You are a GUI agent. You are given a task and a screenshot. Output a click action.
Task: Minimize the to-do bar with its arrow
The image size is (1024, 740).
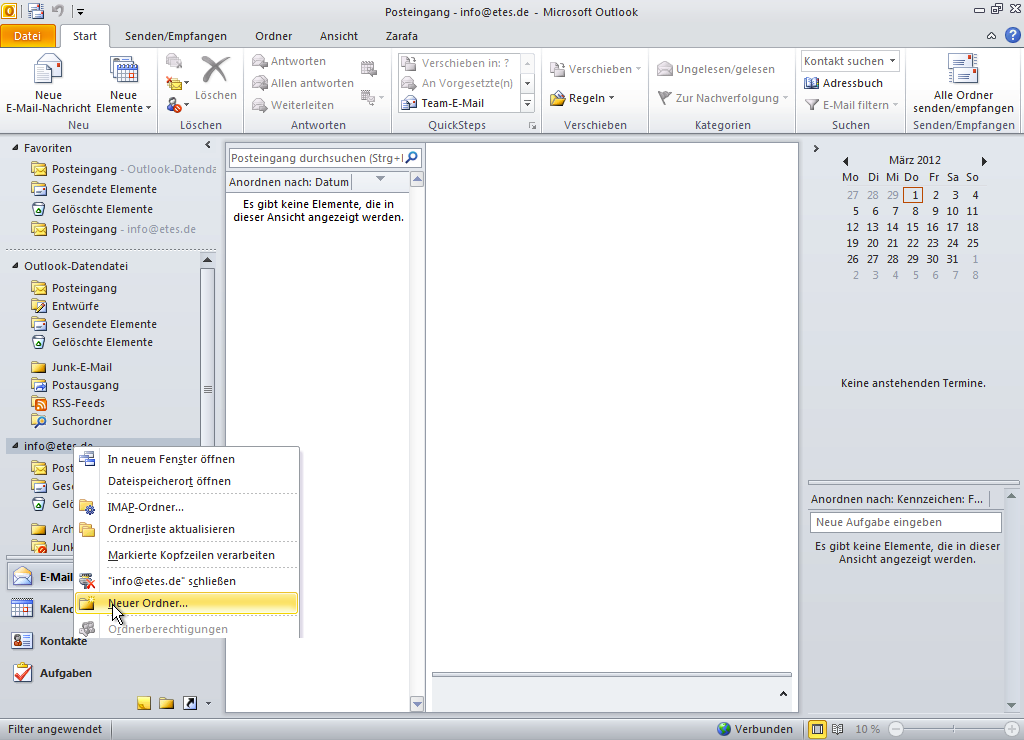point(816,149)
